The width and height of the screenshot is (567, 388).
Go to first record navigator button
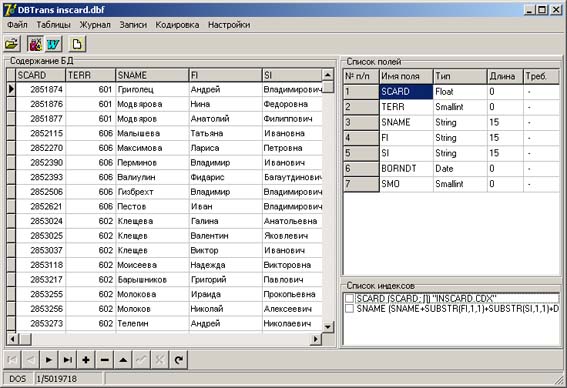tap(12, 360)
